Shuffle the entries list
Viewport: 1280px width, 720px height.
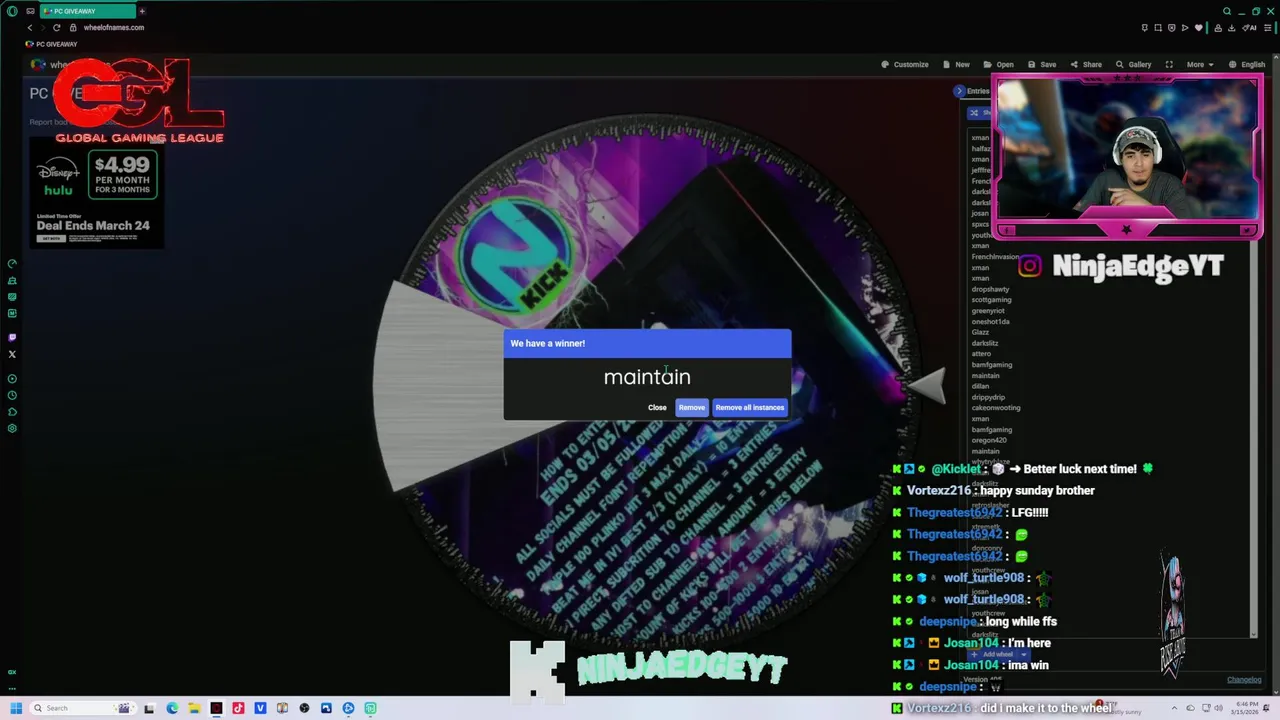980,113
